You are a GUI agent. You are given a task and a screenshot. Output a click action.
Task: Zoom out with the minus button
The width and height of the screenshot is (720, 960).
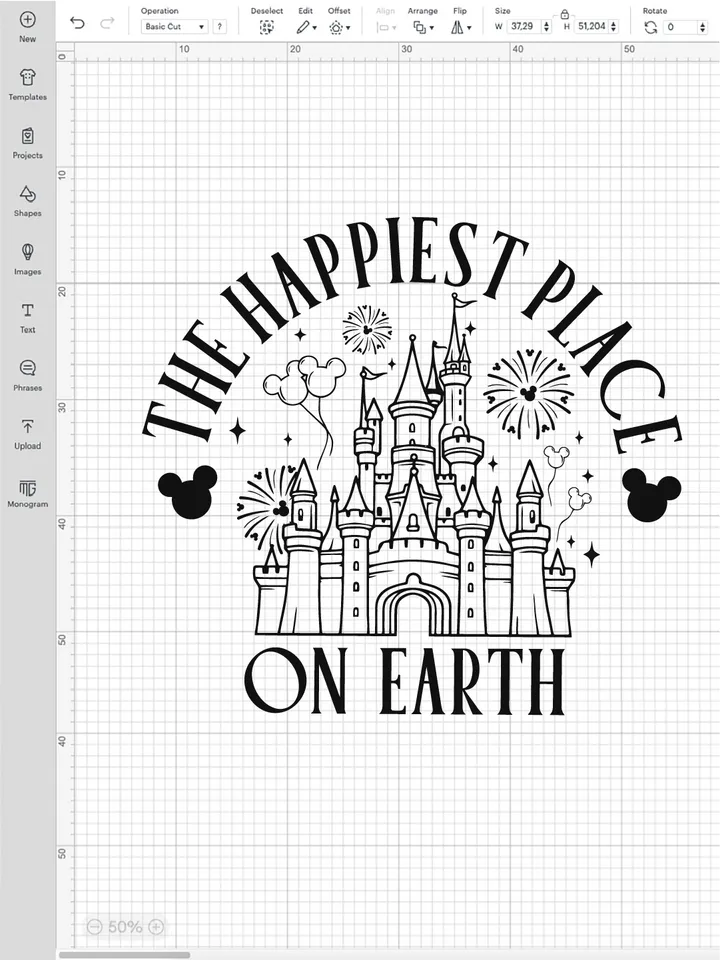pos(94,926)
